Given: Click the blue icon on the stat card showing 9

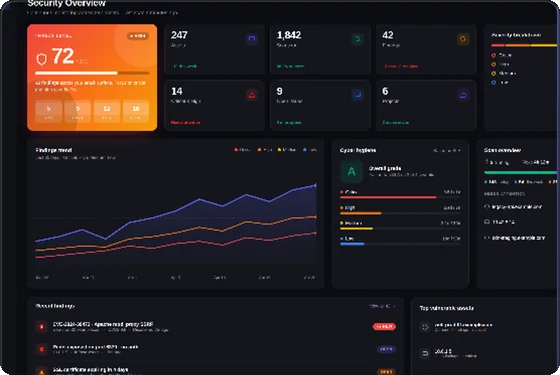Looking at the screenshot, I should [358, 95].
